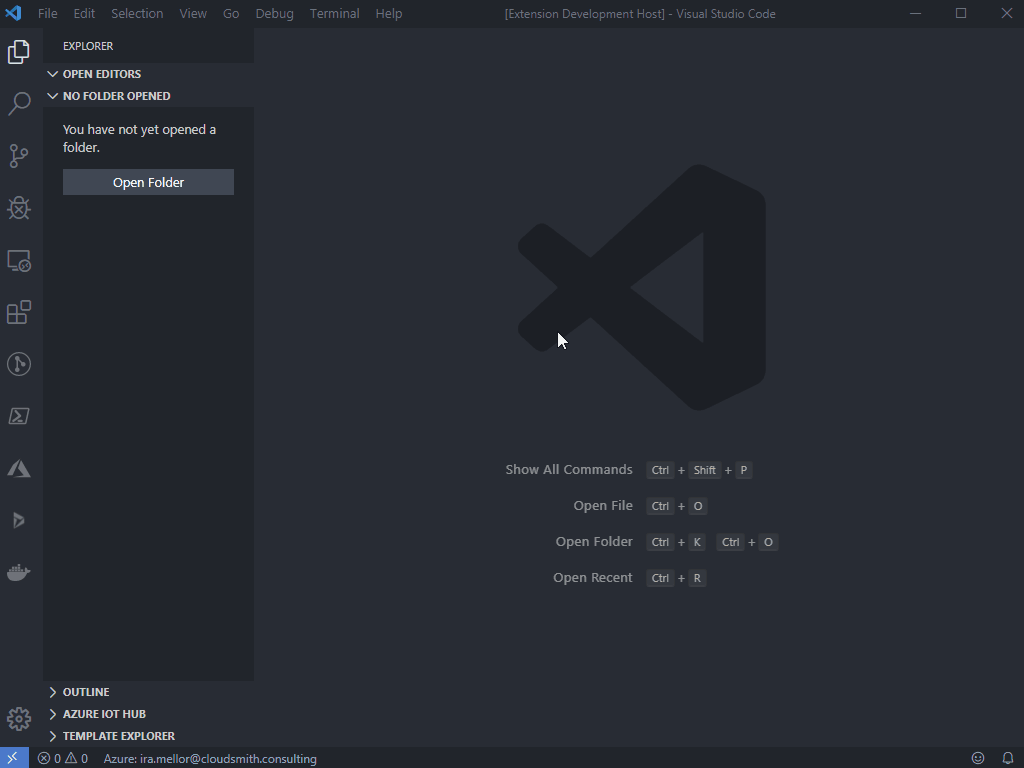Open the Manage gear icon

click(19, 719)
